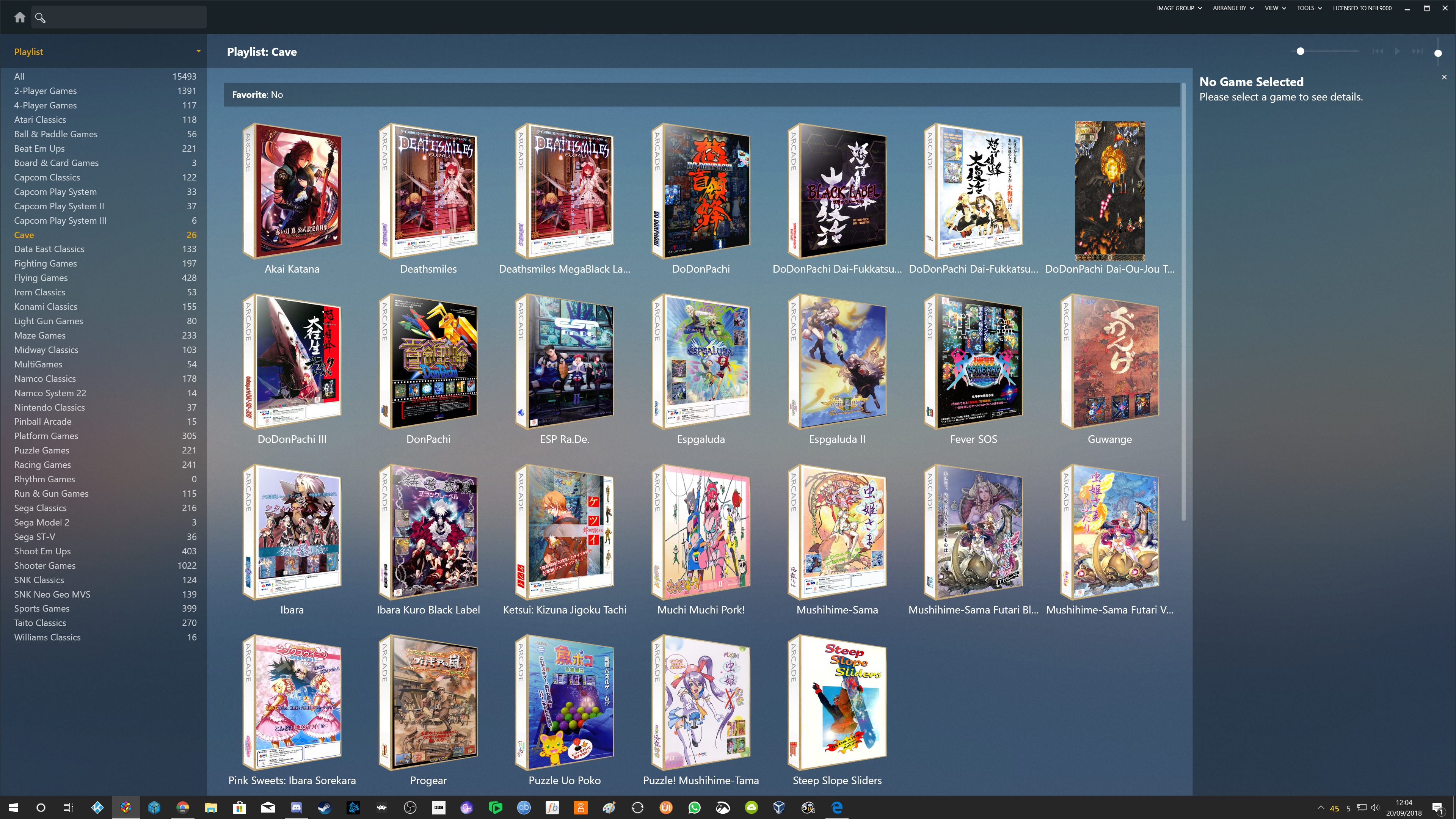Open Battle.net from the taskbar
The height and width of the screenshot is (819, 1456).
tap(353, 808)
